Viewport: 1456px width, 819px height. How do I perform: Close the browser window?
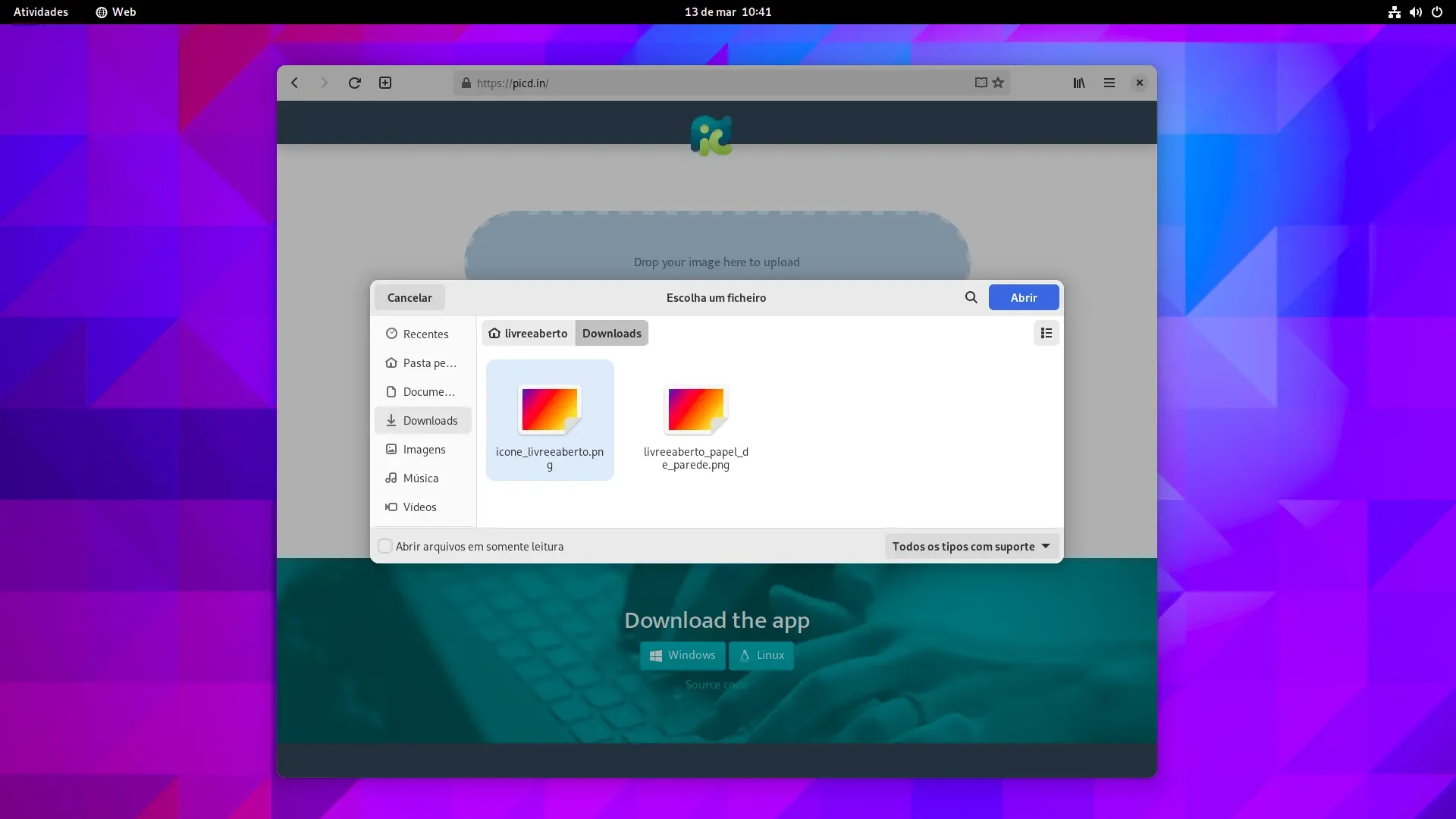(1139, 83)
